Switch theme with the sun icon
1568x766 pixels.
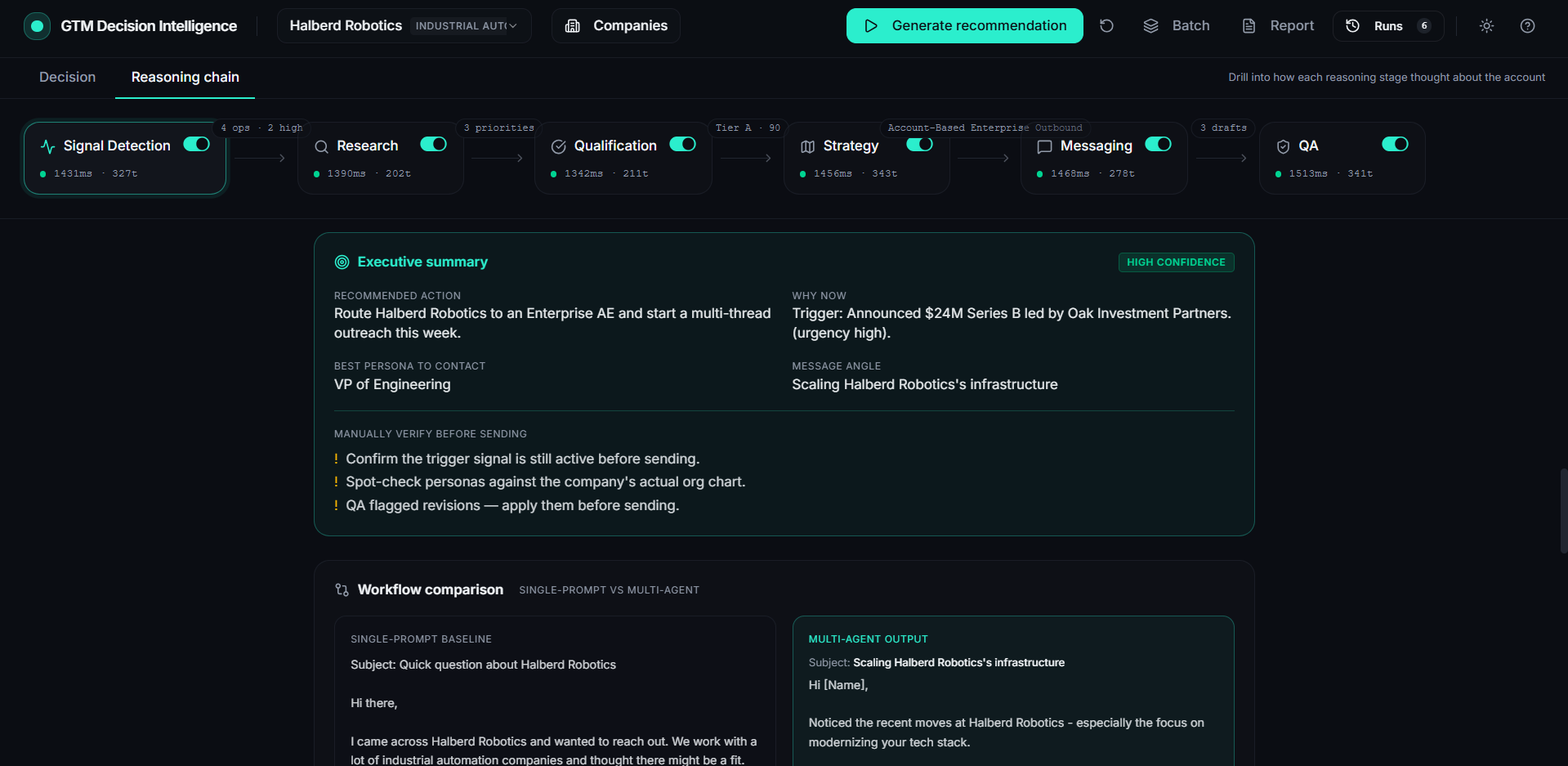(x=1486, y=26)
